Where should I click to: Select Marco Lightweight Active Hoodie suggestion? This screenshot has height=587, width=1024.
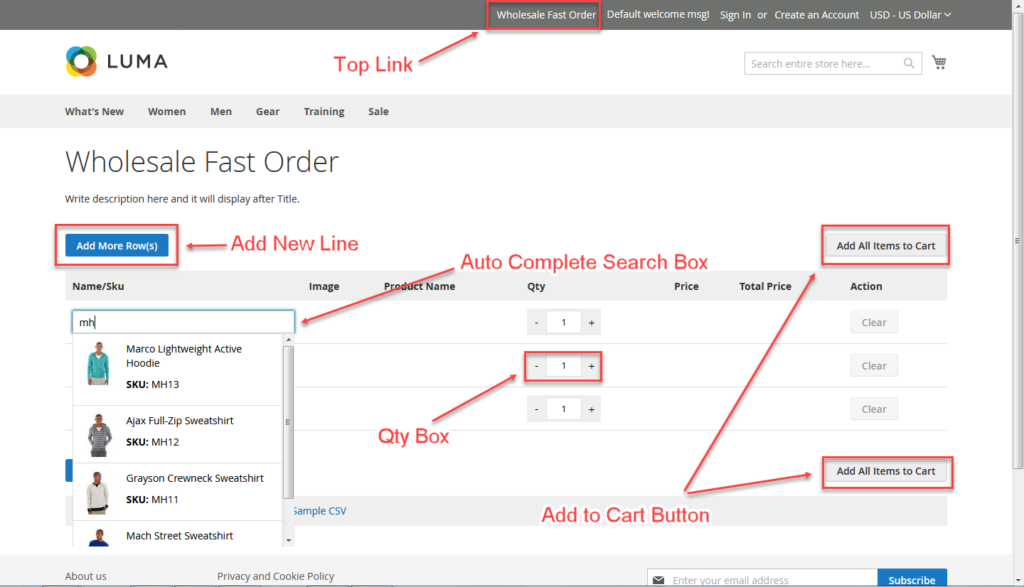coord(178,370)
